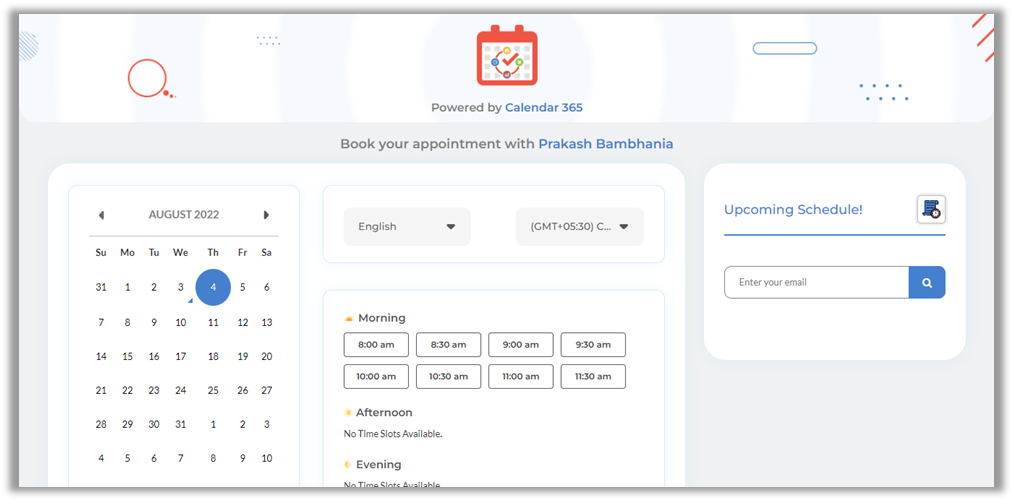Select the 9:00 am slot
This screenshot has width=1014, height=501.
pos(520,345)
